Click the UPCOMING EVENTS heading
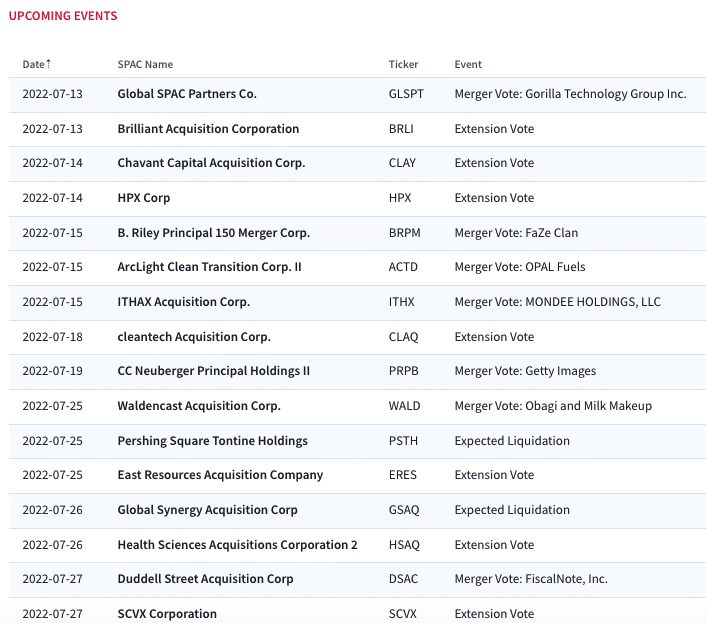Image resolution: width=706 pixels, height=623 pixels. pyautogui.click(x=63, y=16)
